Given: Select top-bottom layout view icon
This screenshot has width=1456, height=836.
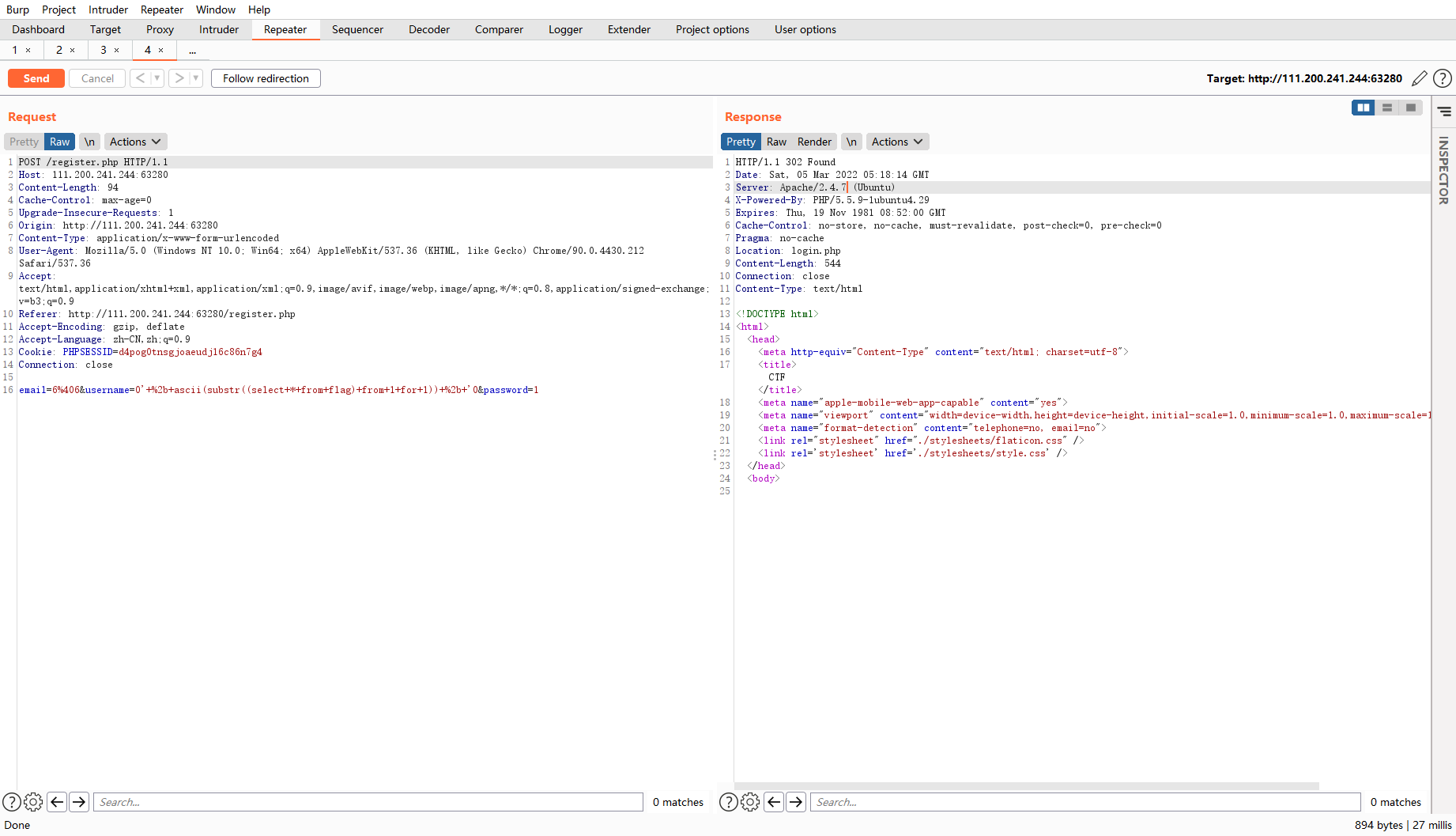Looking at the screenshot, I should pos(1387,108).
